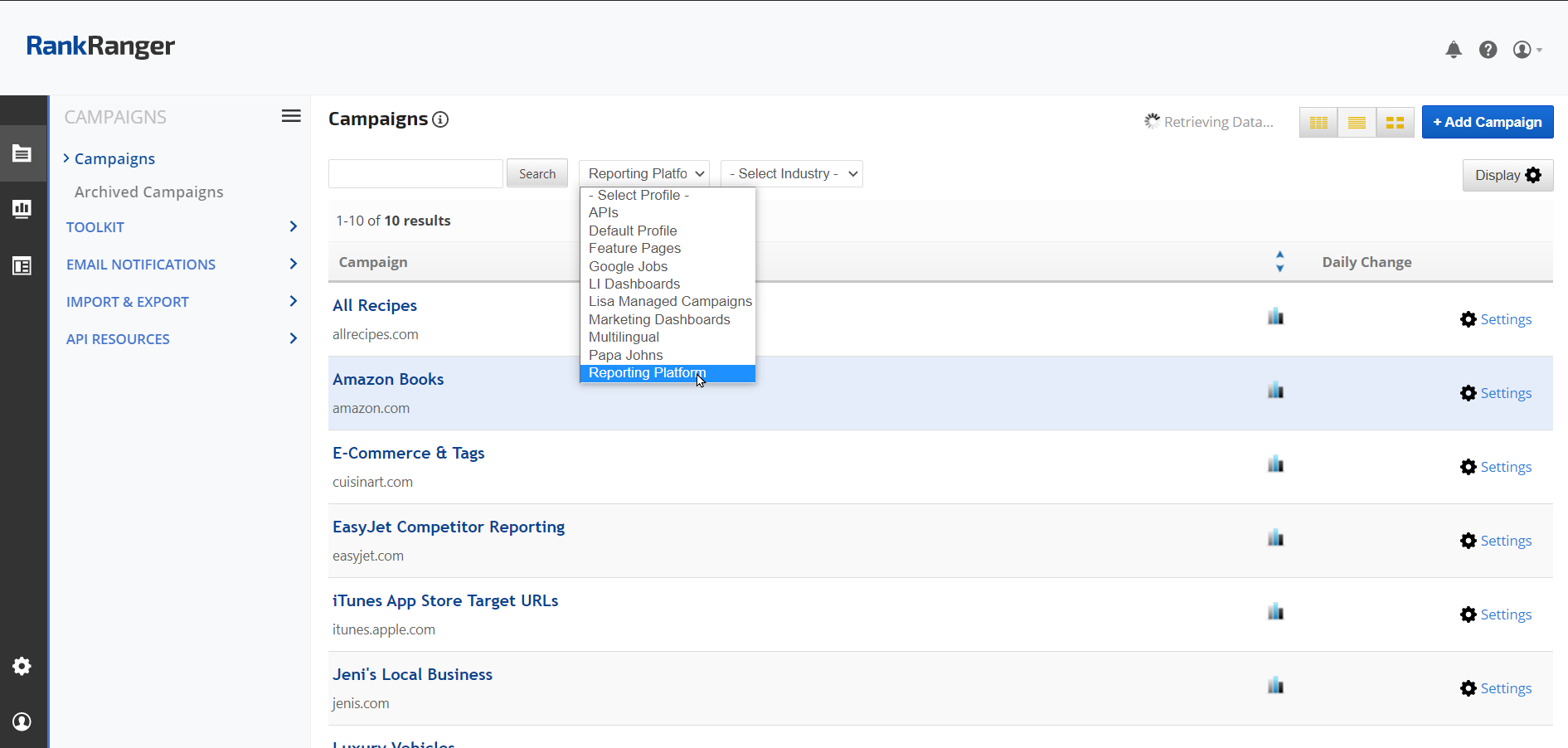The image size is (1568, 748).
Task: Click the settings gear in left sidebar
Action: (22, 666)
